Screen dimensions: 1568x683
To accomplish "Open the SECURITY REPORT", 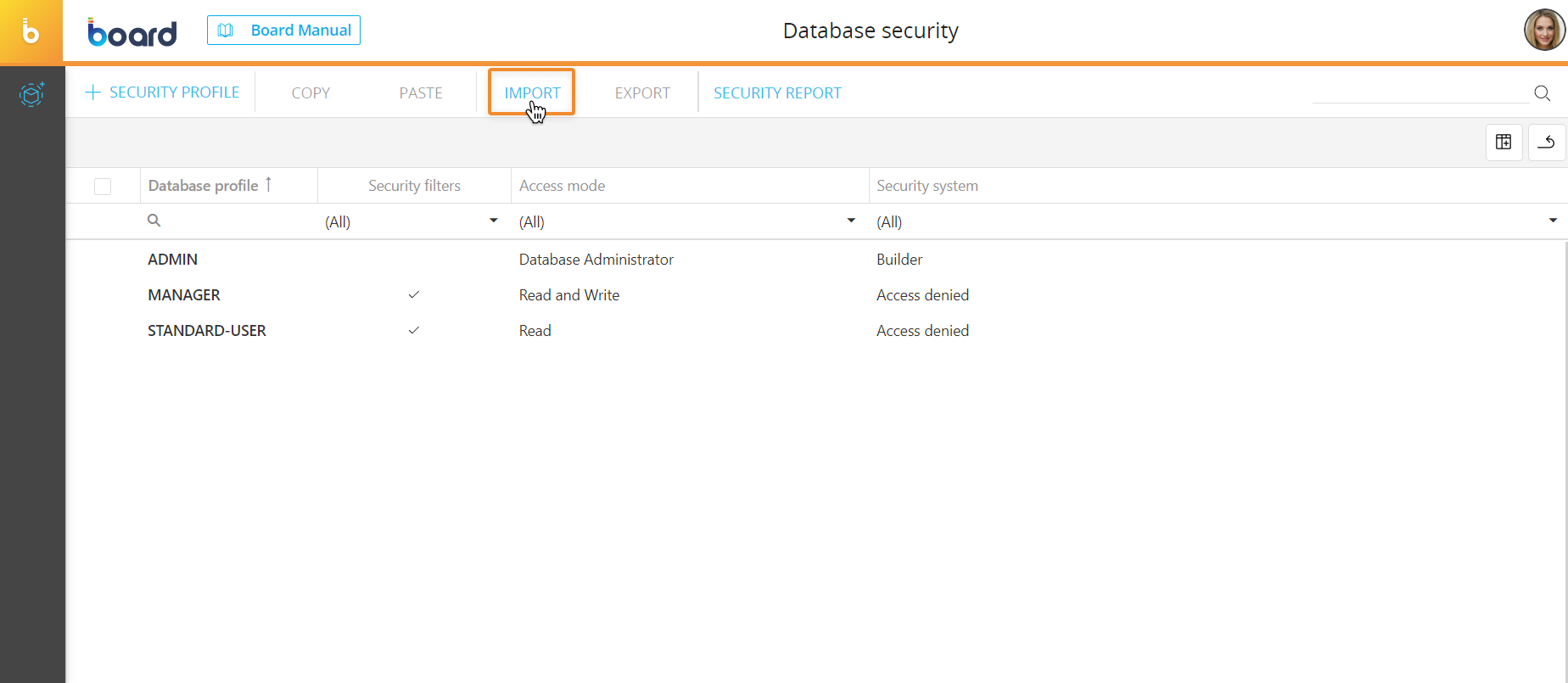I will point(777,92).
